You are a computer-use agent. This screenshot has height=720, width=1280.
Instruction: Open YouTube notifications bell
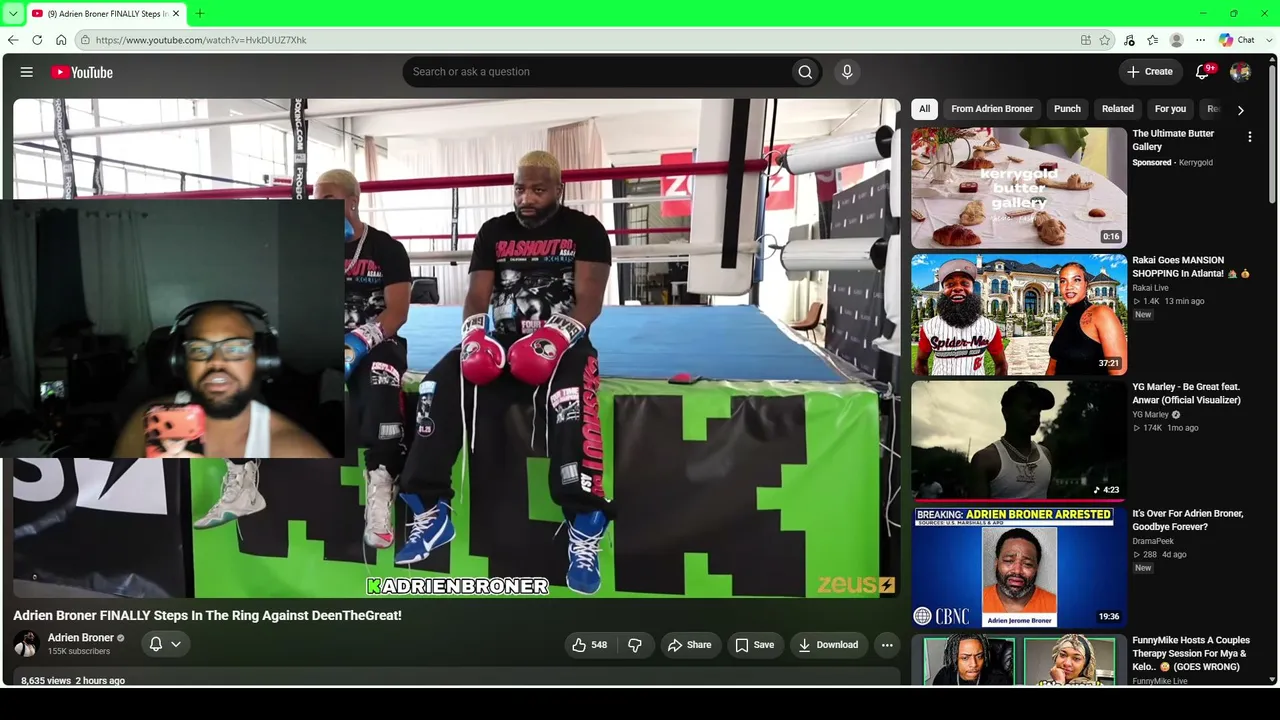(x=1204, y=72)
